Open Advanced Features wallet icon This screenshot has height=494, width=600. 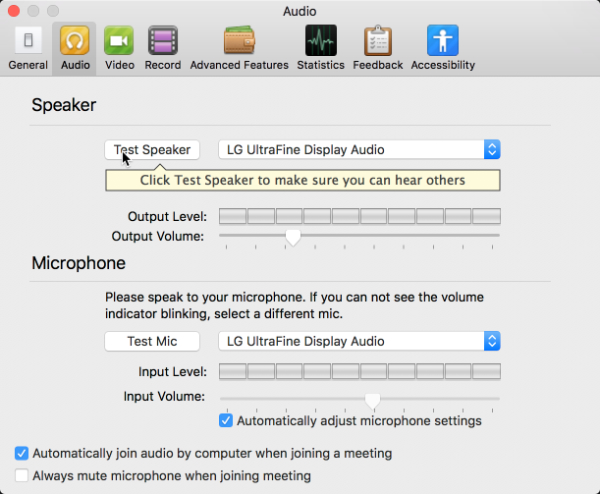pos(239,41)
